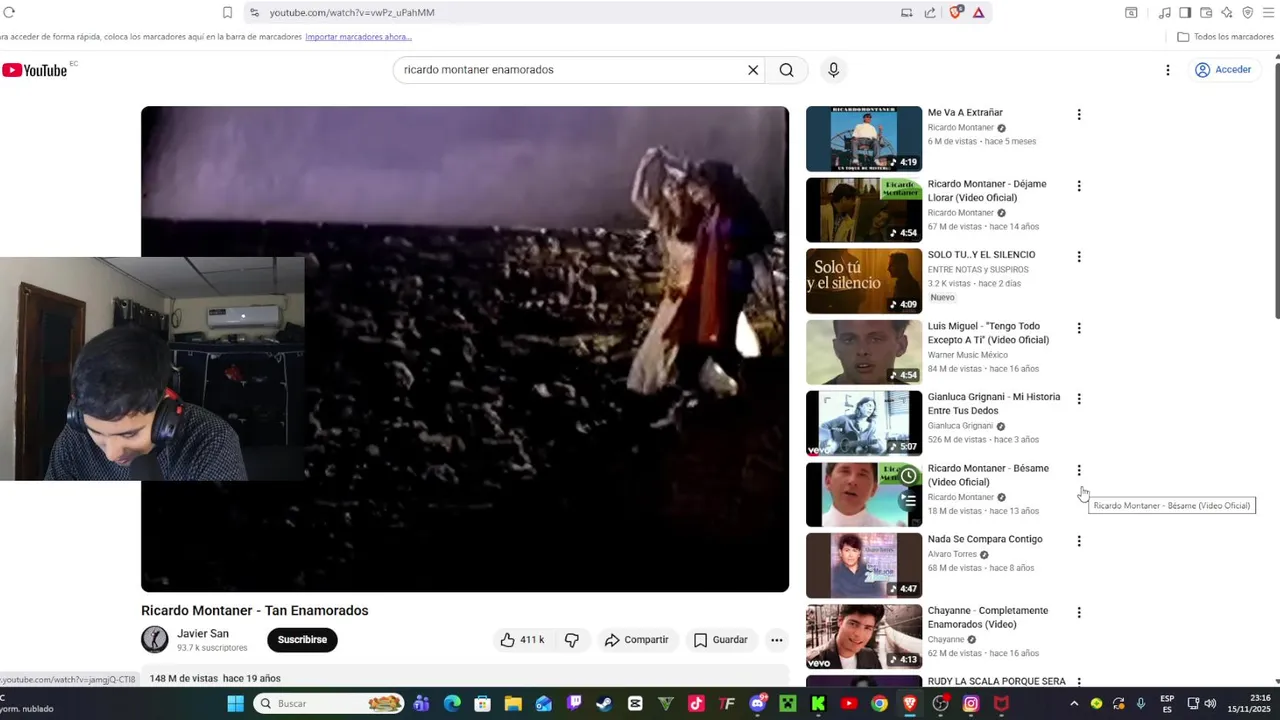
Task: Click Watch Later clock on Bésame thumbnail
Action: click(908, 475)
